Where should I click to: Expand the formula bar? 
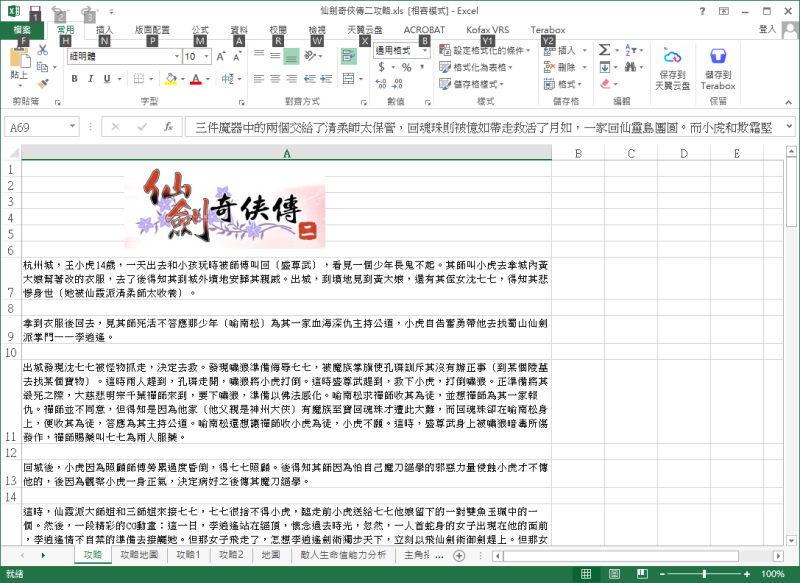click(789, 126)
